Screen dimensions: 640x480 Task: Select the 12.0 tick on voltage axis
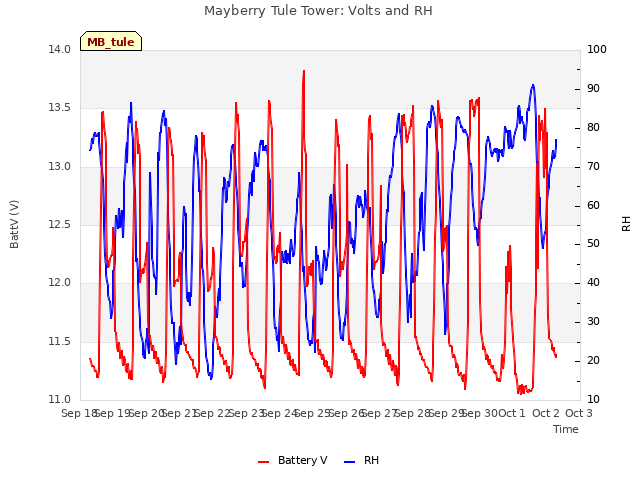(x=59, y=283)
